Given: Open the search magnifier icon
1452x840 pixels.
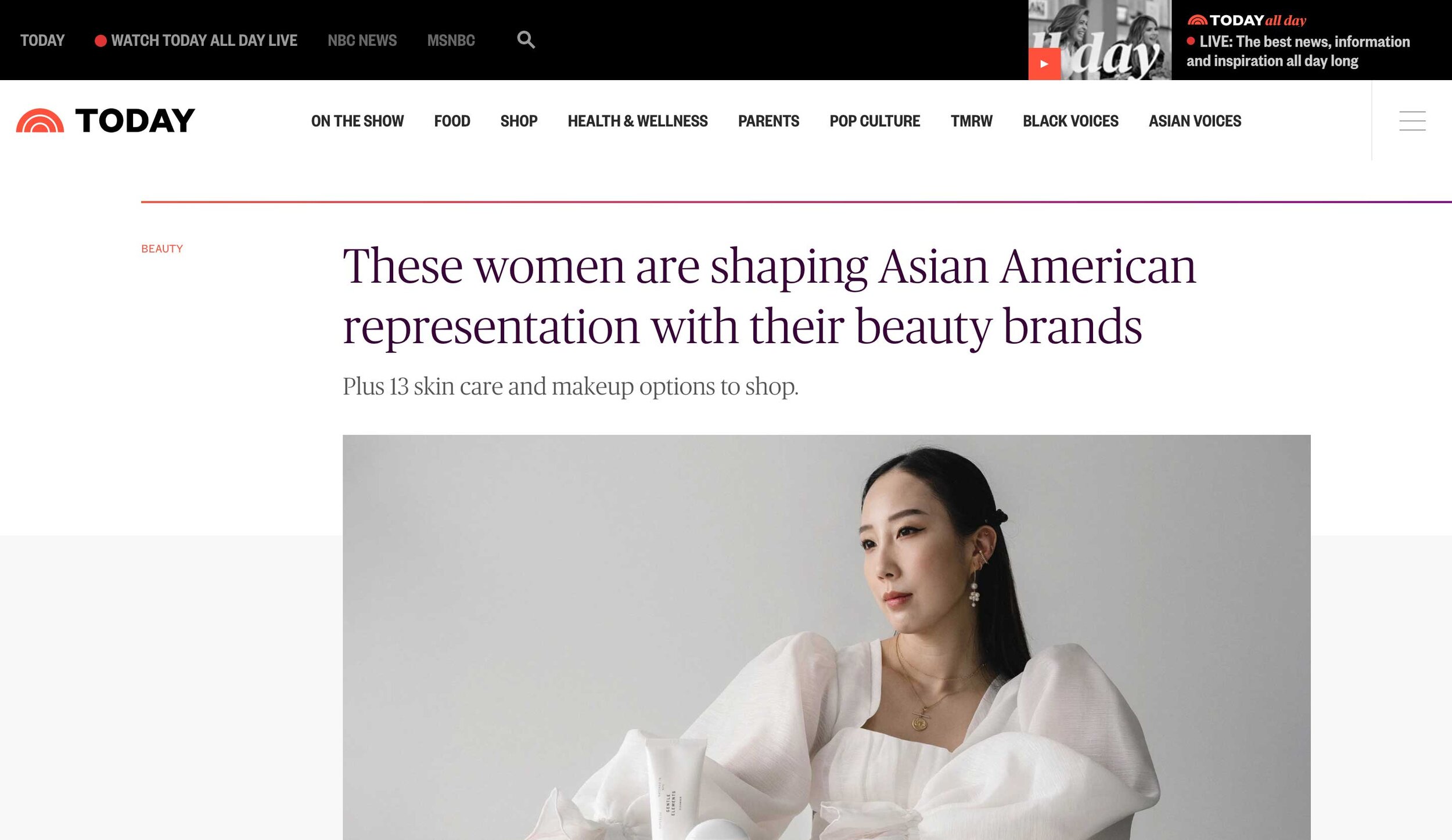Looking at the screenshot, I should click(526, 40).
